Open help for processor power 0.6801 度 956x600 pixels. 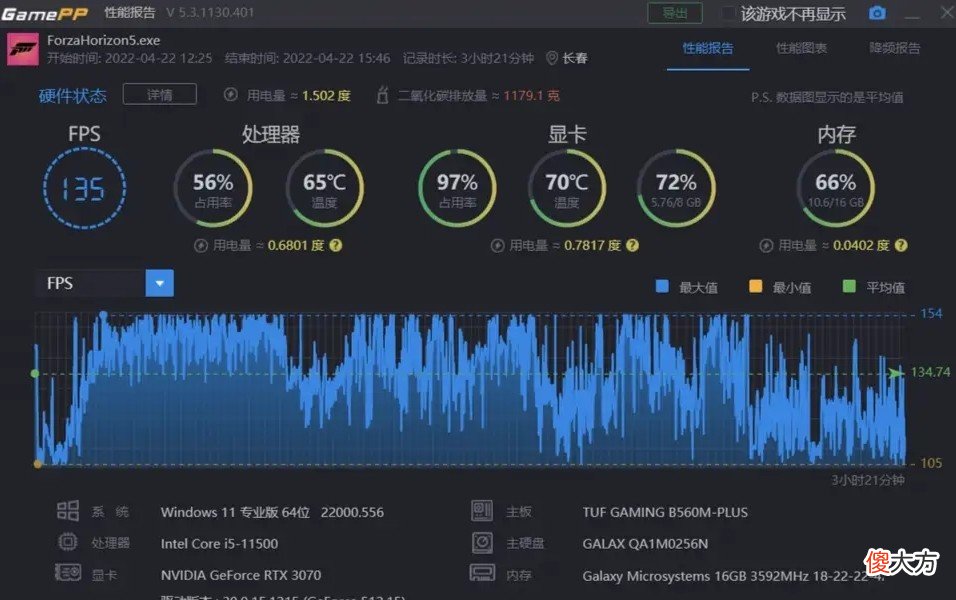click(335, 245)
